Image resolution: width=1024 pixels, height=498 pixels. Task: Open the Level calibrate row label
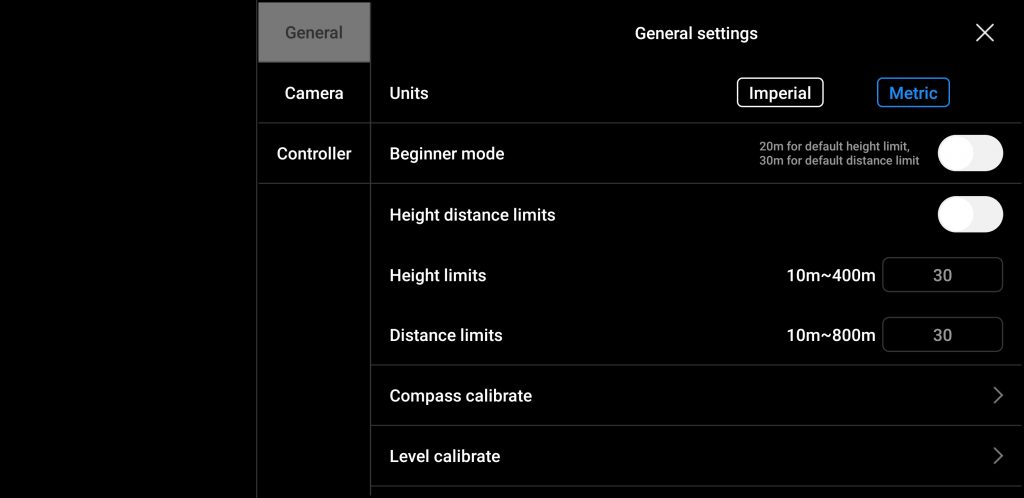click(445, 456)
